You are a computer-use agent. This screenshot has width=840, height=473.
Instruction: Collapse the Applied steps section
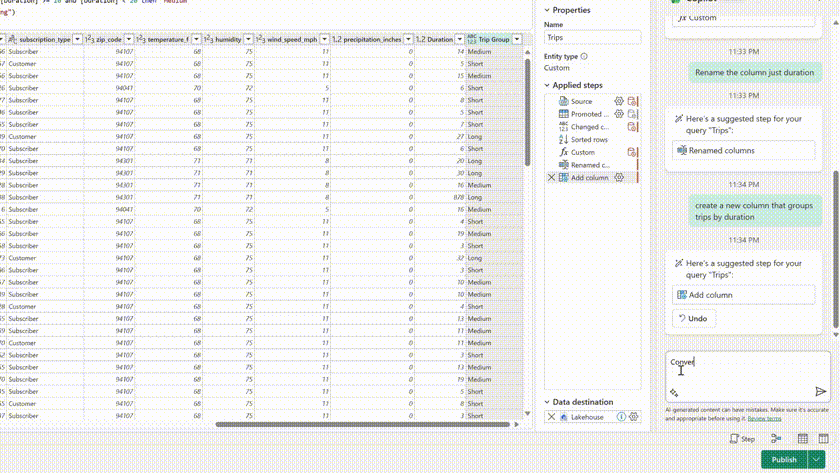pyautogui.click(x=547, y=85)
